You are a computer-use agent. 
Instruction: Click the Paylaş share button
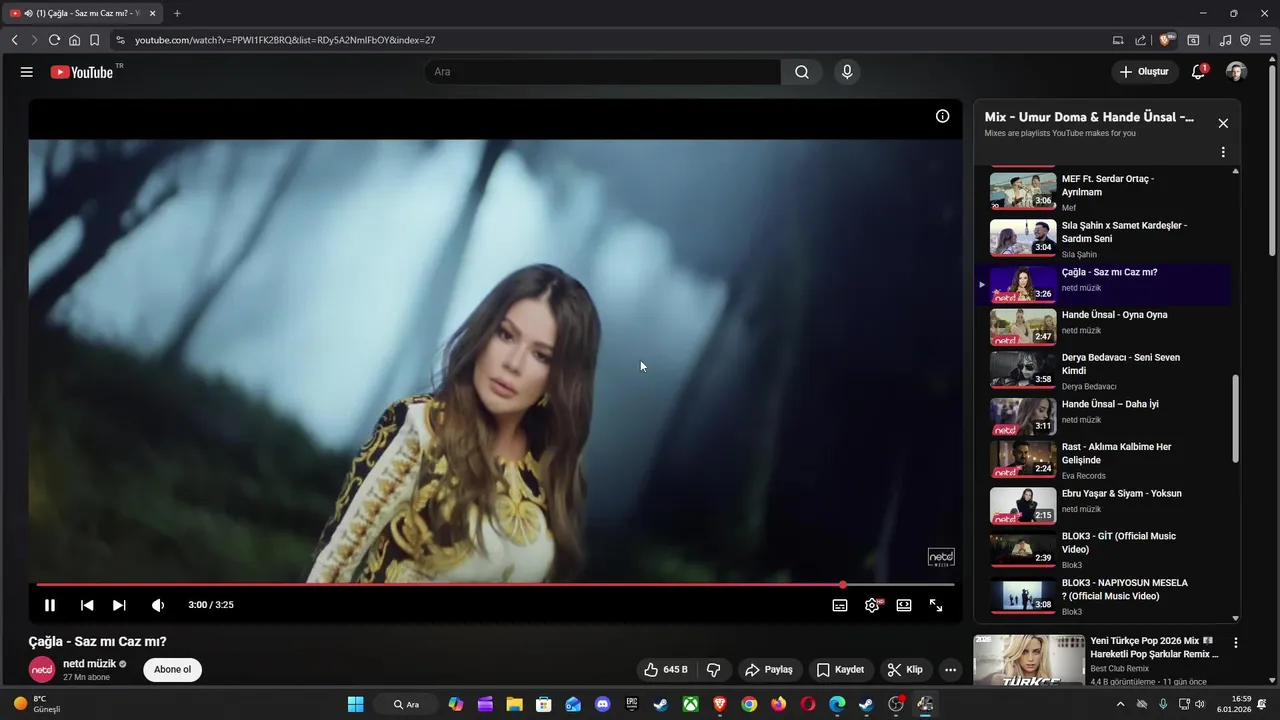click(x=769, y=669)
